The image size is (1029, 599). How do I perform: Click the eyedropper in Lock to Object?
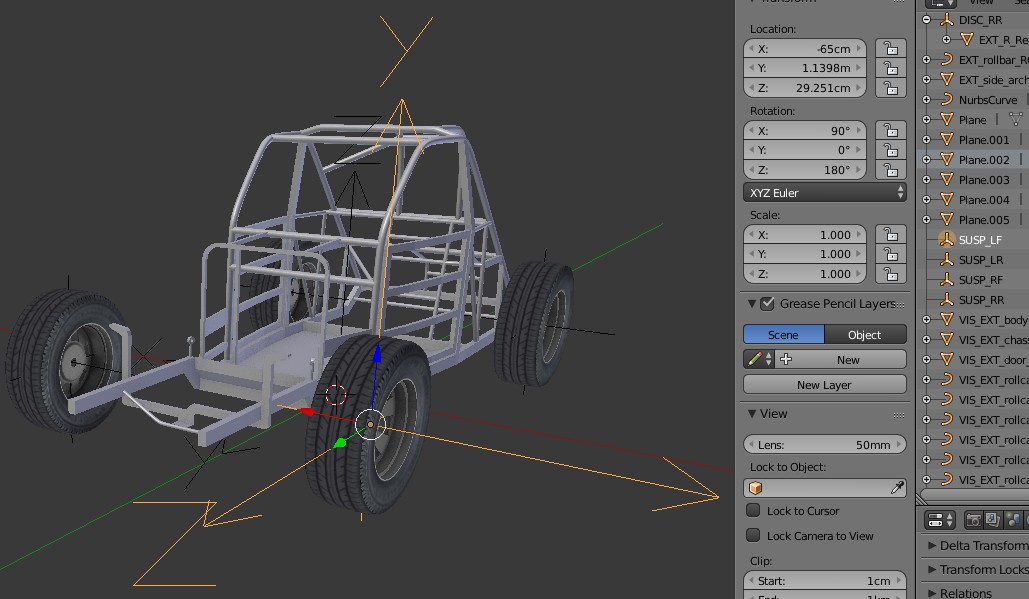896,487
